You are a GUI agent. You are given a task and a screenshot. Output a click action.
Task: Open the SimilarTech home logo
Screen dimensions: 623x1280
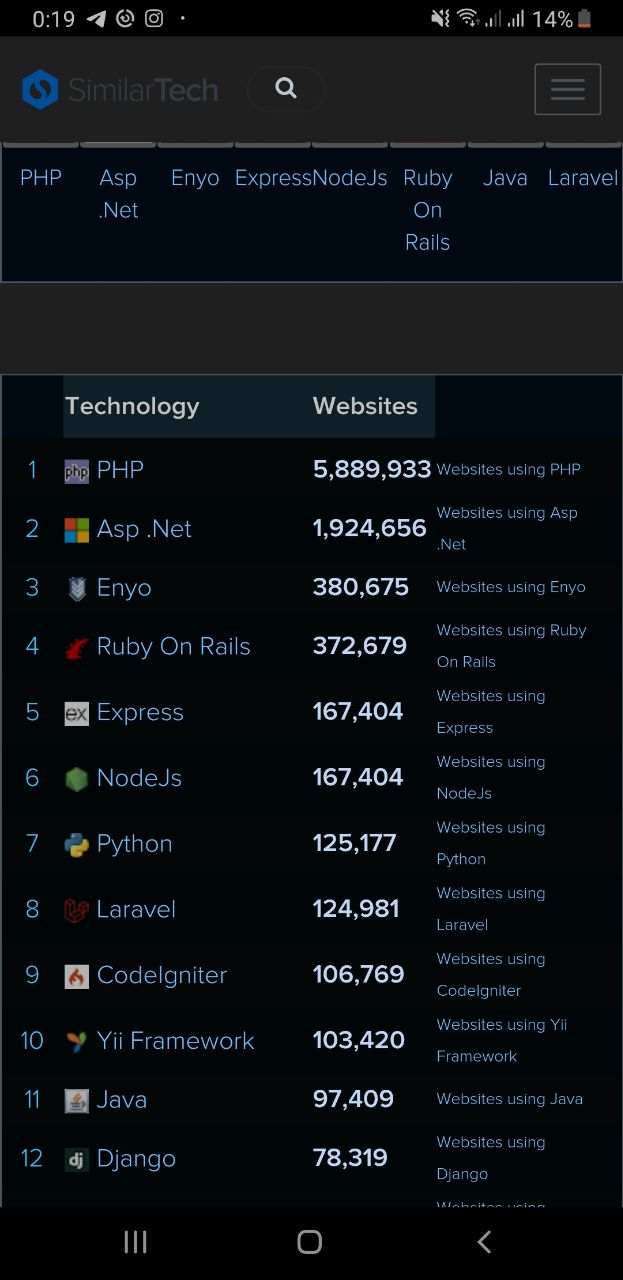[x=120, y=90]
